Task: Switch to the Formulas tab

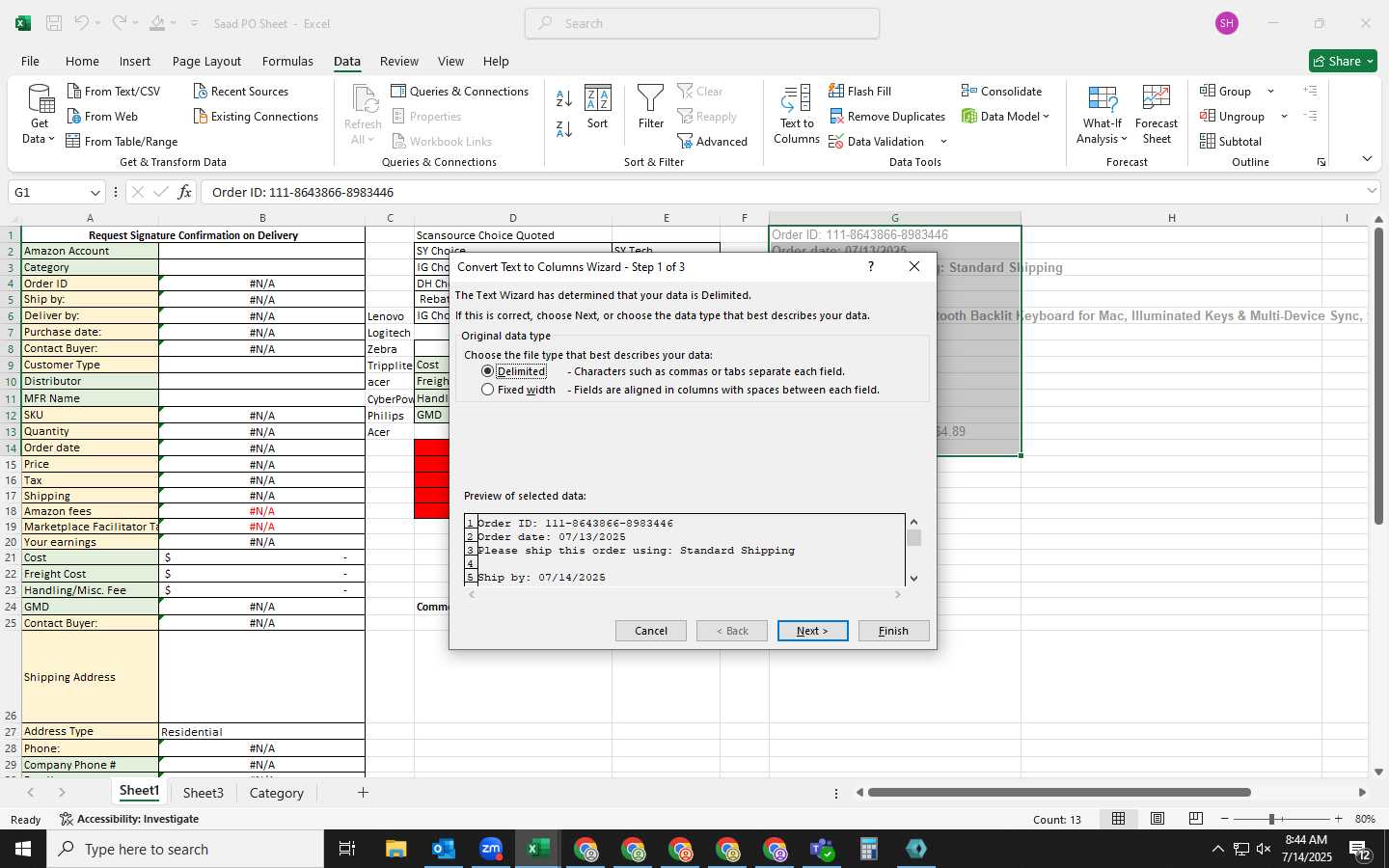Action: click(x=287, y=61)
